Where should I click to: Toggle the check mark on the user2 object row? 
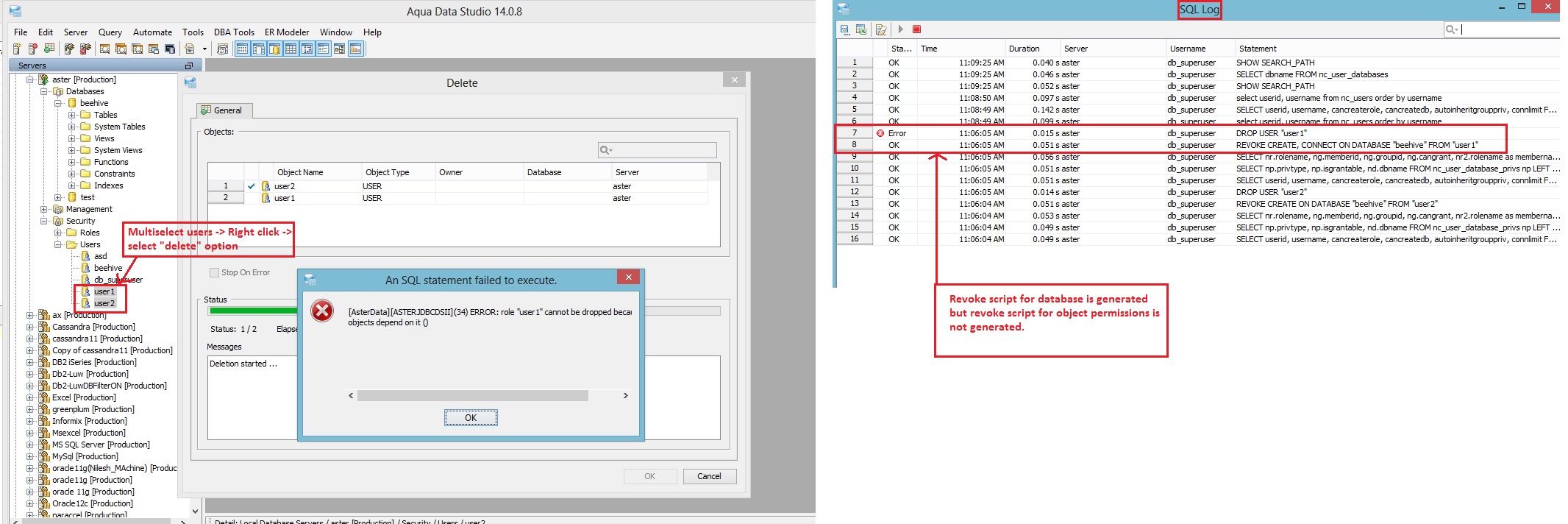pyautogui.click(x=252, y=186)
